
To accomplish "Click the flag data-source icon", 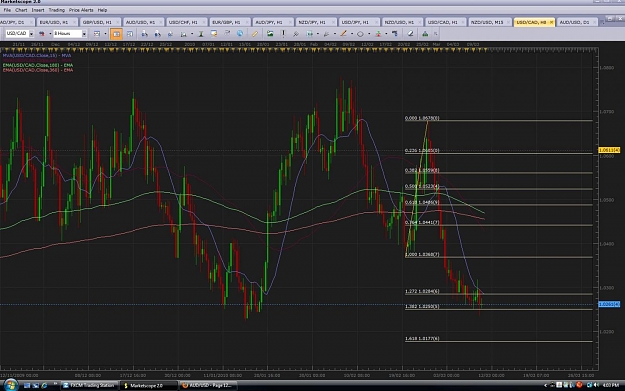I will pos(42,34).
